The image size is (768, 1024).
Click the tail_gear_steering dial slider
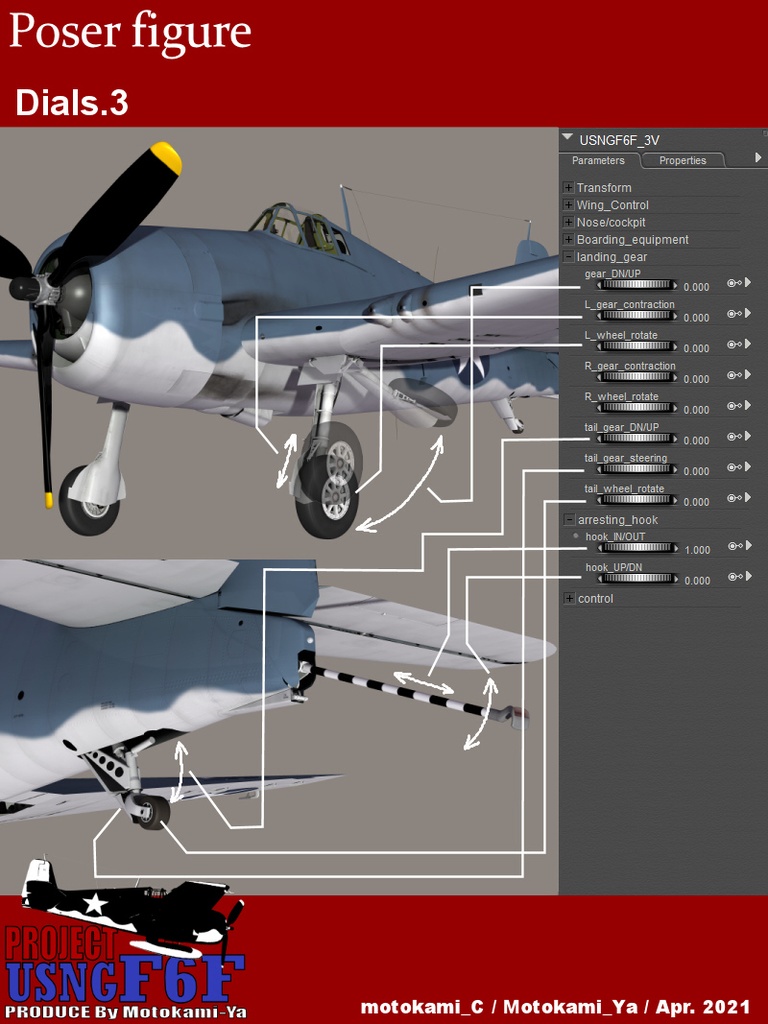[637, 469]
